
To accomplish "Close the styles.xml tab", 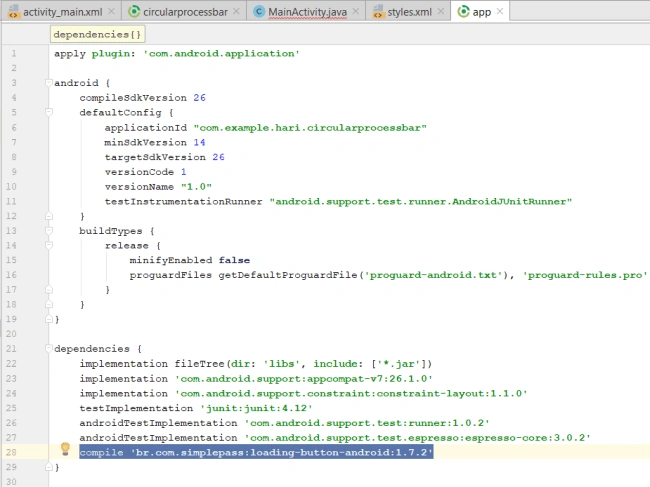I will (x=441, y=12).
